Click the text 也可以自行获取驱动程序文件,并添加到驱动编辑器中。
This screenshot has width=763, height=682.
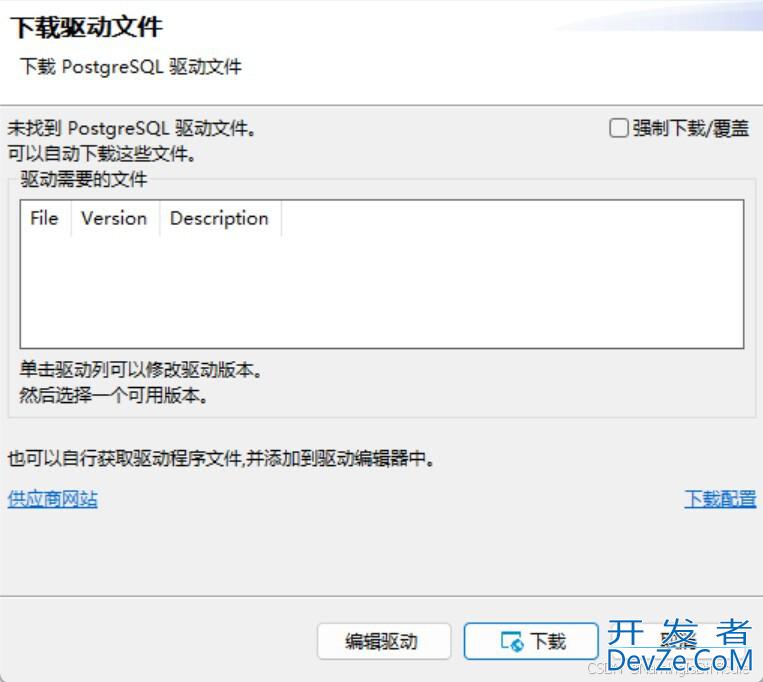221,458
